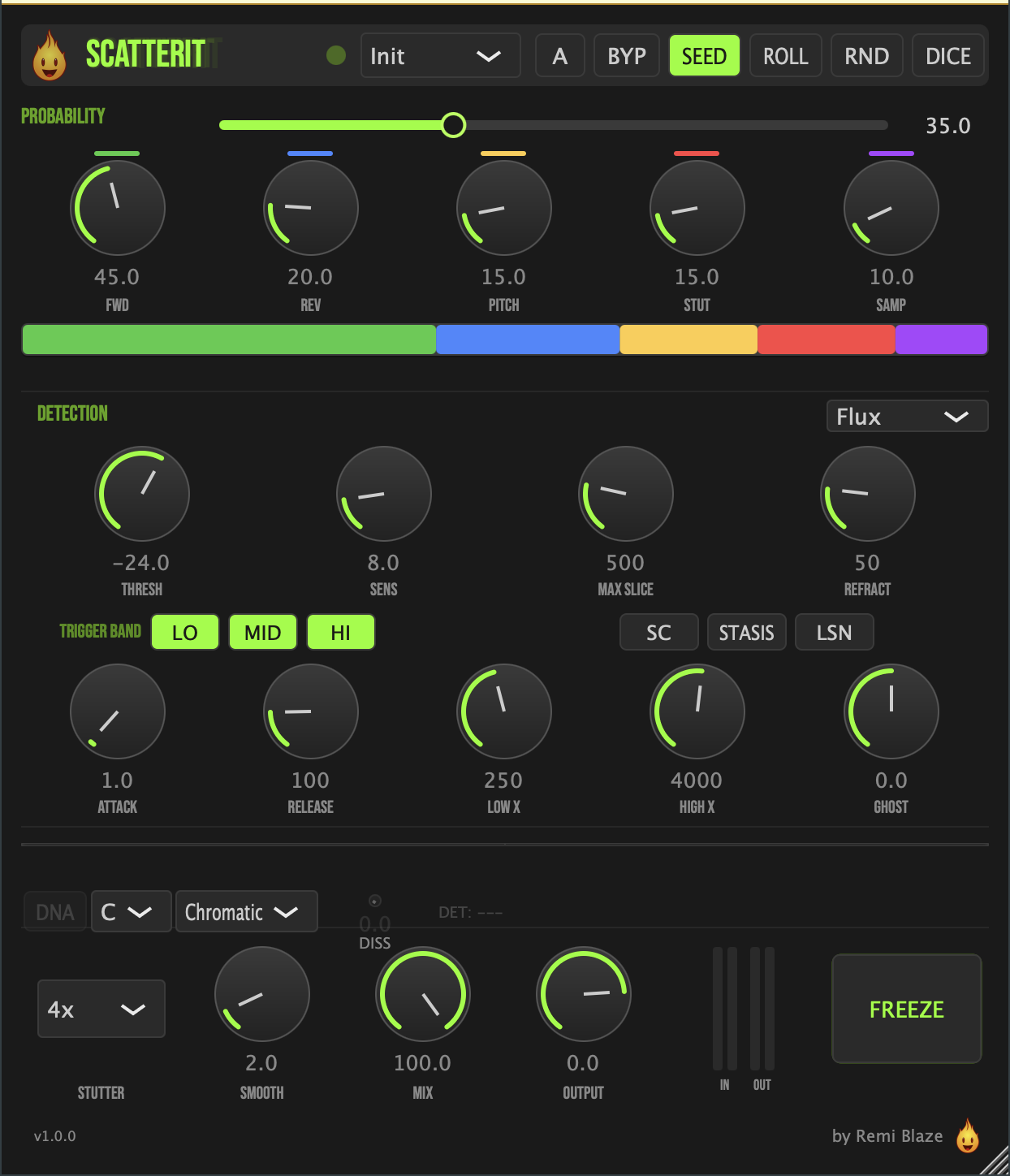The width and height of the screenshot is (1010, 1176).
Task: Click the RELEASE knob
Action: tap(311, 711)
